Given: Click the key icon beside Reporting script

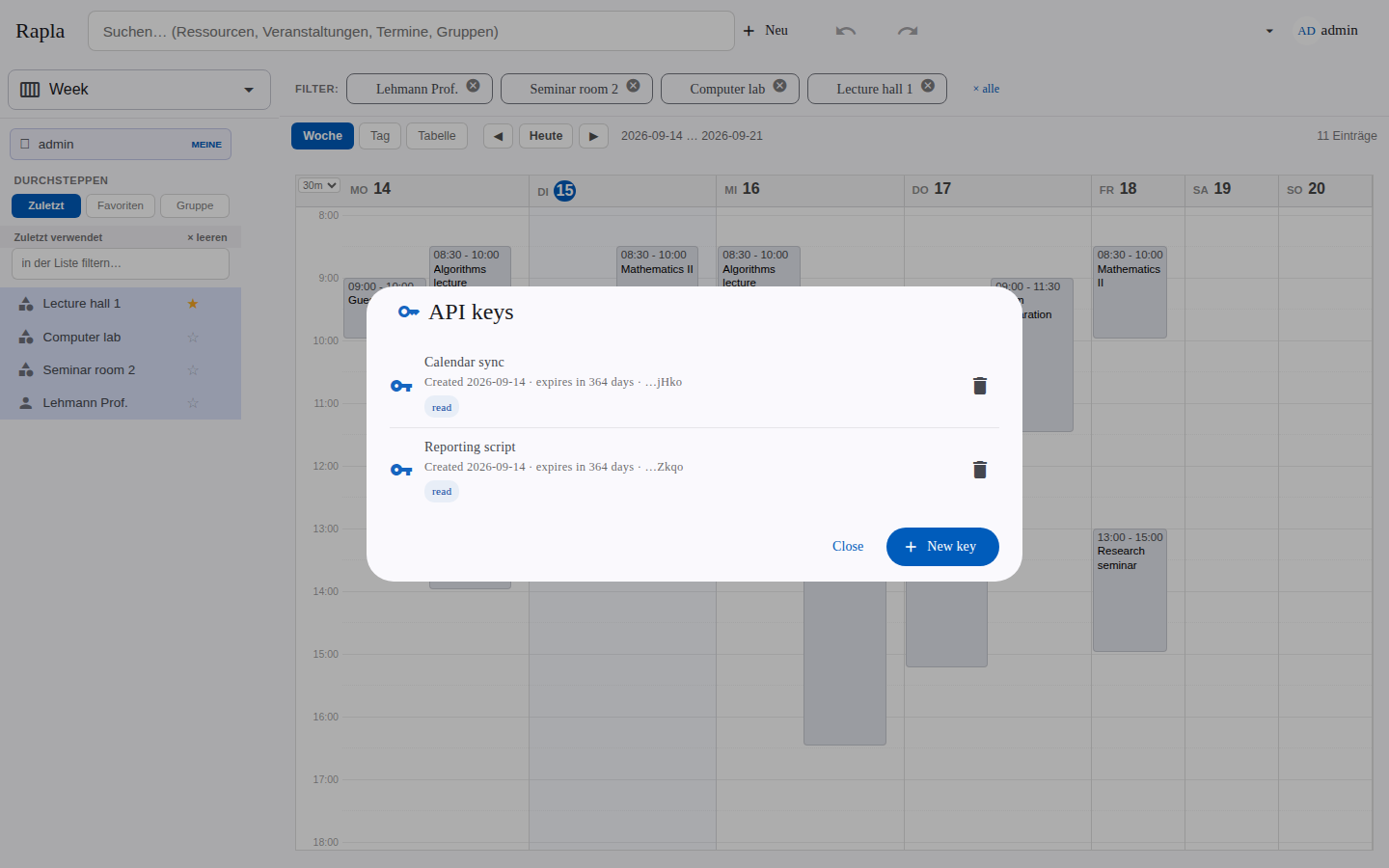Looking at the screenshot, I should tap(401, 470).
